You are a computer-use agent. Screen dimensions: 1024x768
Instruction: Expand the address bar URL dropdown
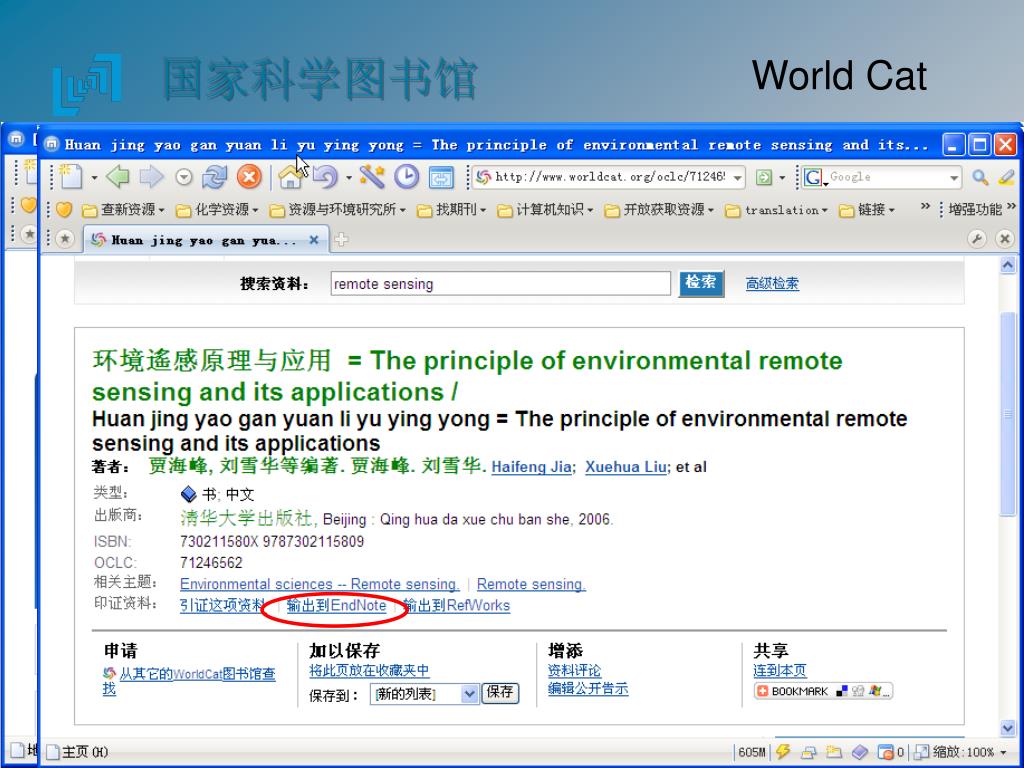[737, 177]
